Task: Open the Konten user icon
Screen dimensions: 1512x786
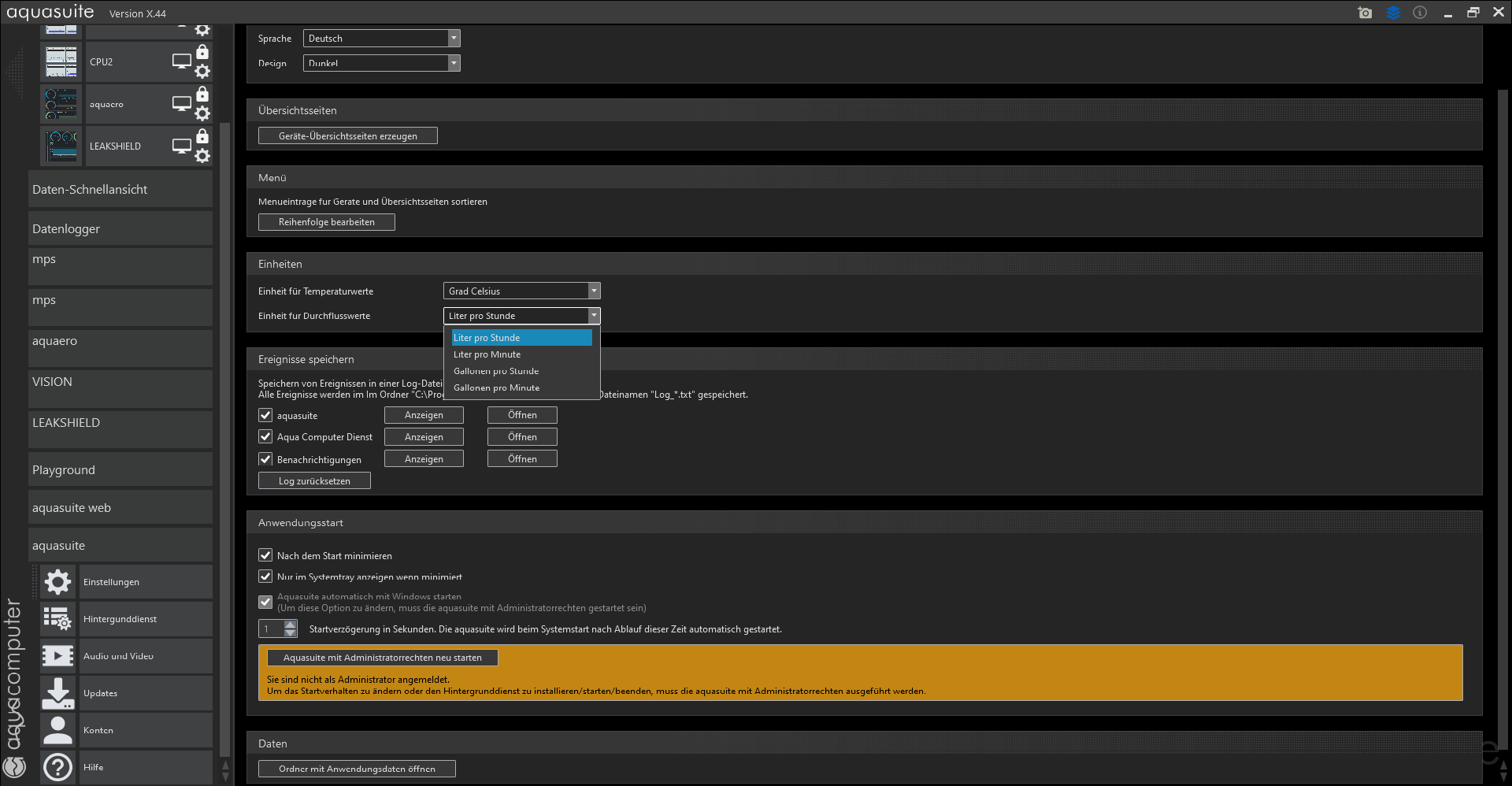Action: click(x=58, y=730)
